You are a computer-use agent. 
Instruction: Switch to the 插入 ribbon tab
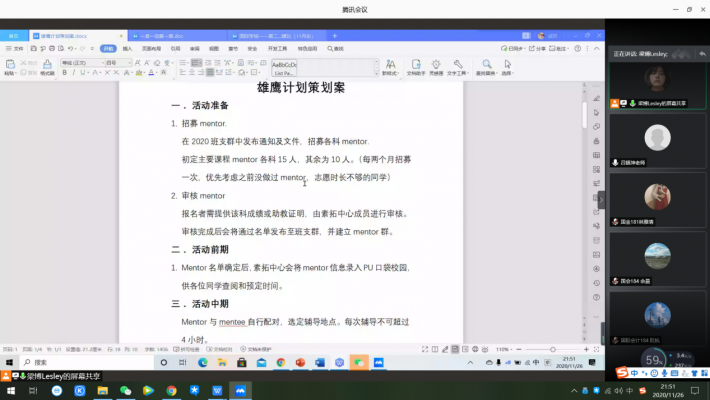click(128, 48)
